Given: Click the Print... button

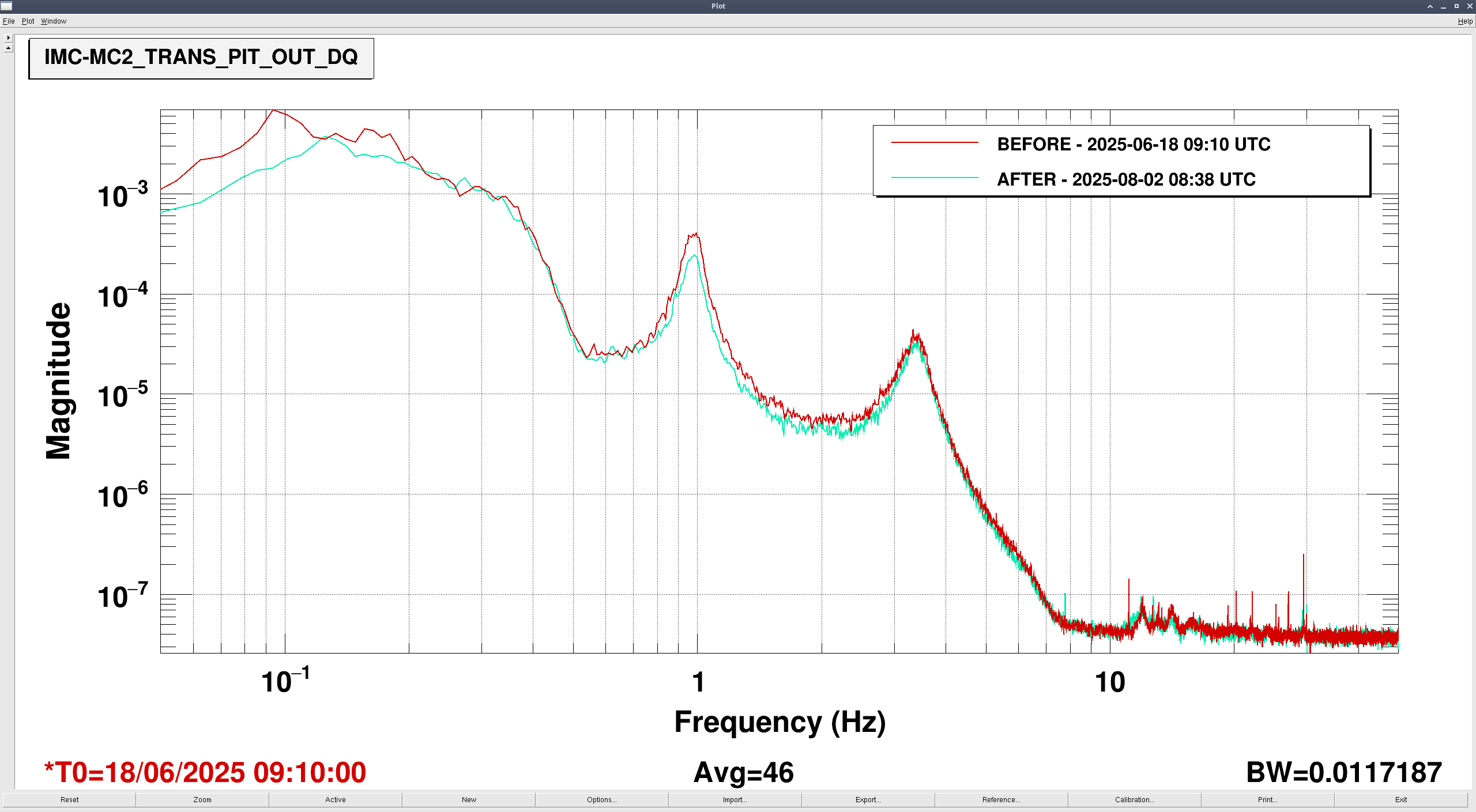Looking at the screenshot, I should [x=1268, y=799].
